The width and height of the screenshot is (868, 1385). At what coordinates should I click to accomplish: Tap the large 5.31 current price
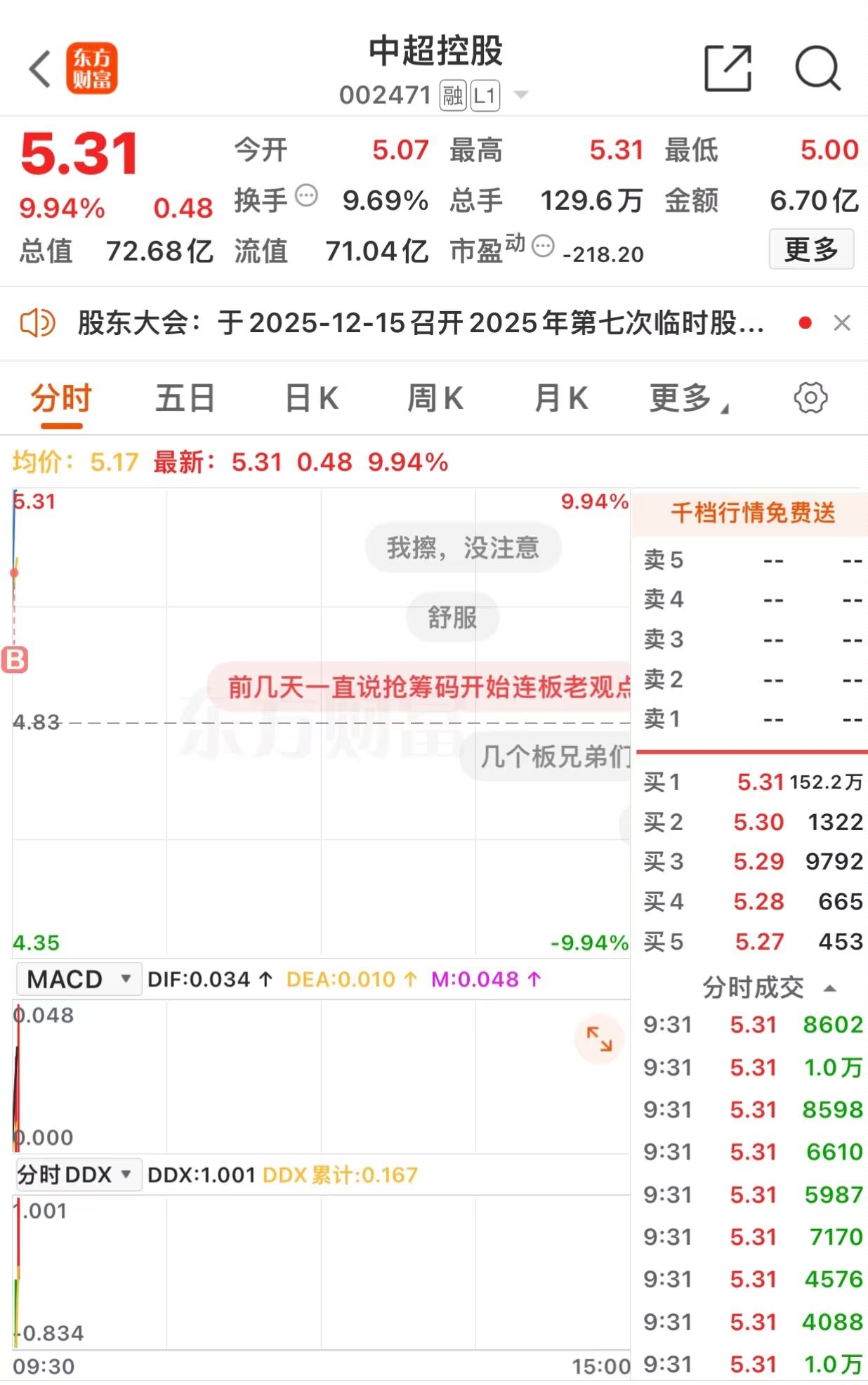79,154
